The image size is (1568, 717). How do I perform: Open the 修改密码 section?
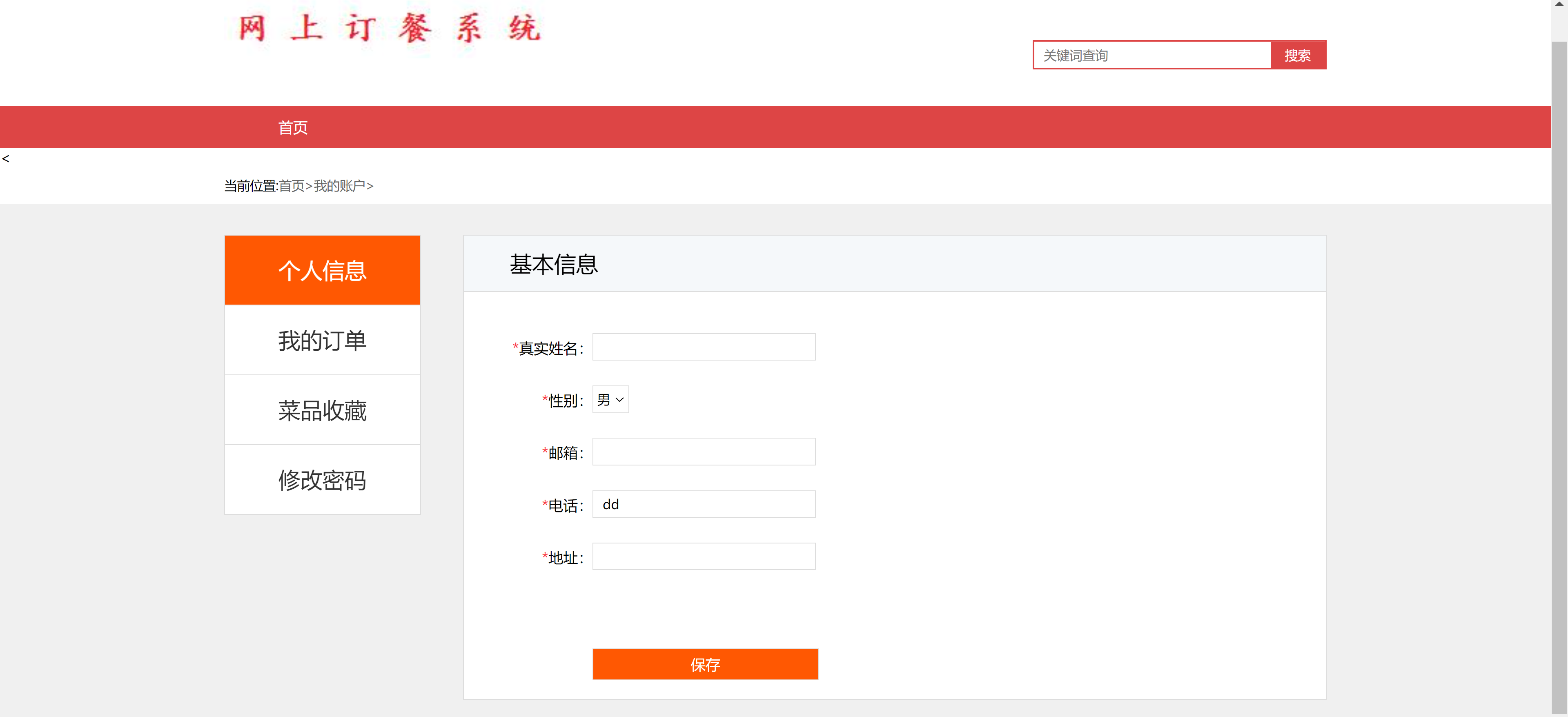[322, 480]
